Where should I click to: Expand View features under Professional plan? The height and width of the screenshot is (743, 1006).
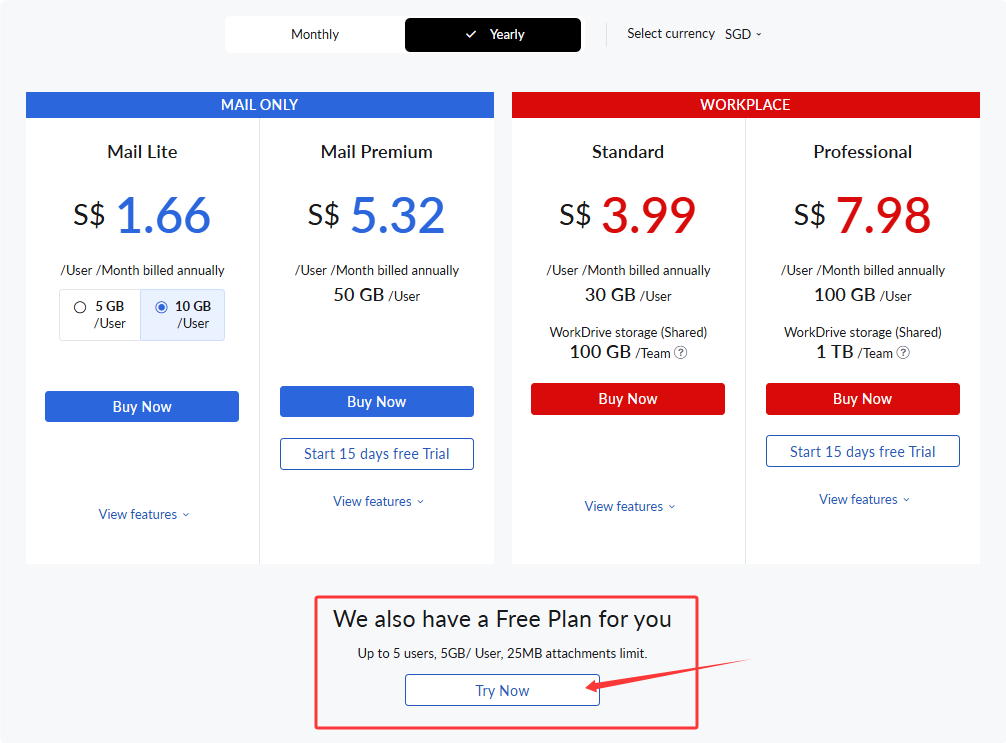(864, 500)
